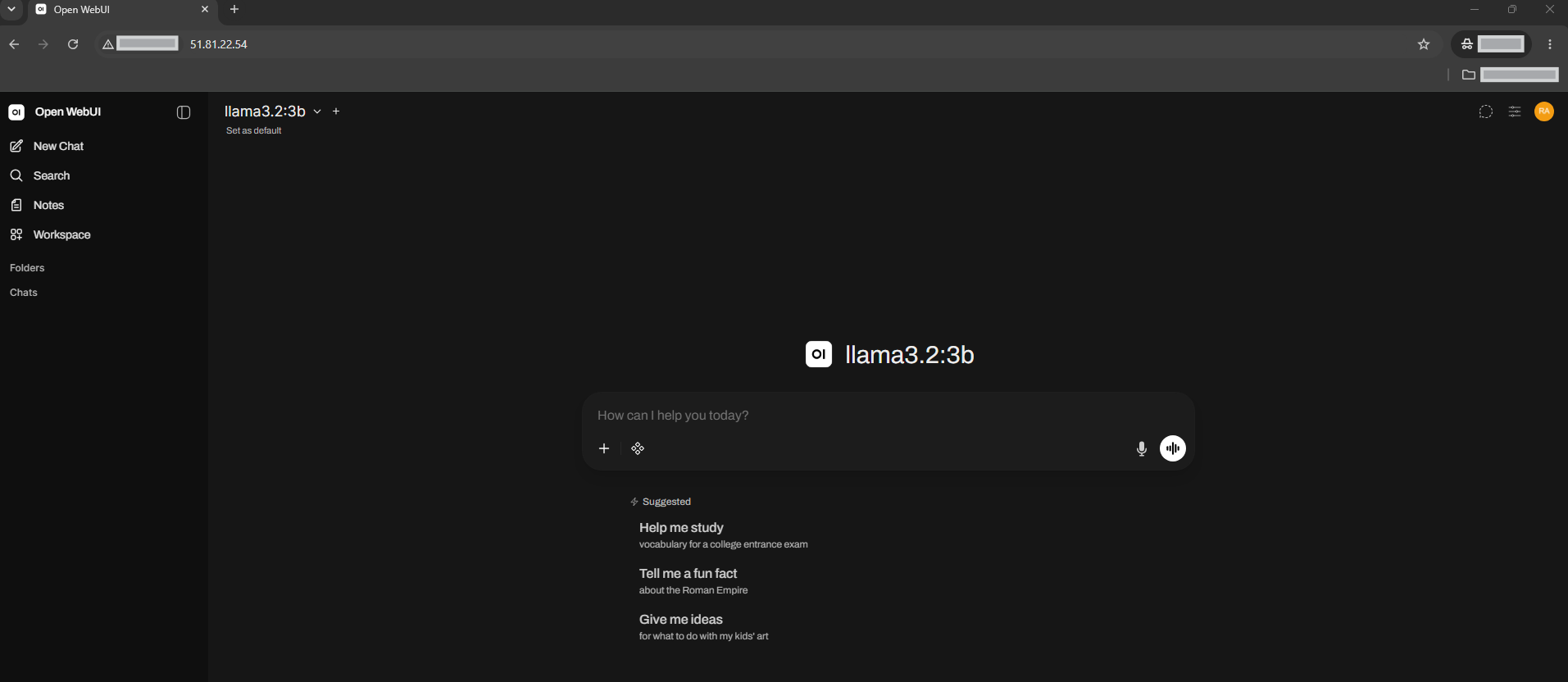1568x682 pixels.
Task: Click the Notes document icon
Action: [16, 205]
